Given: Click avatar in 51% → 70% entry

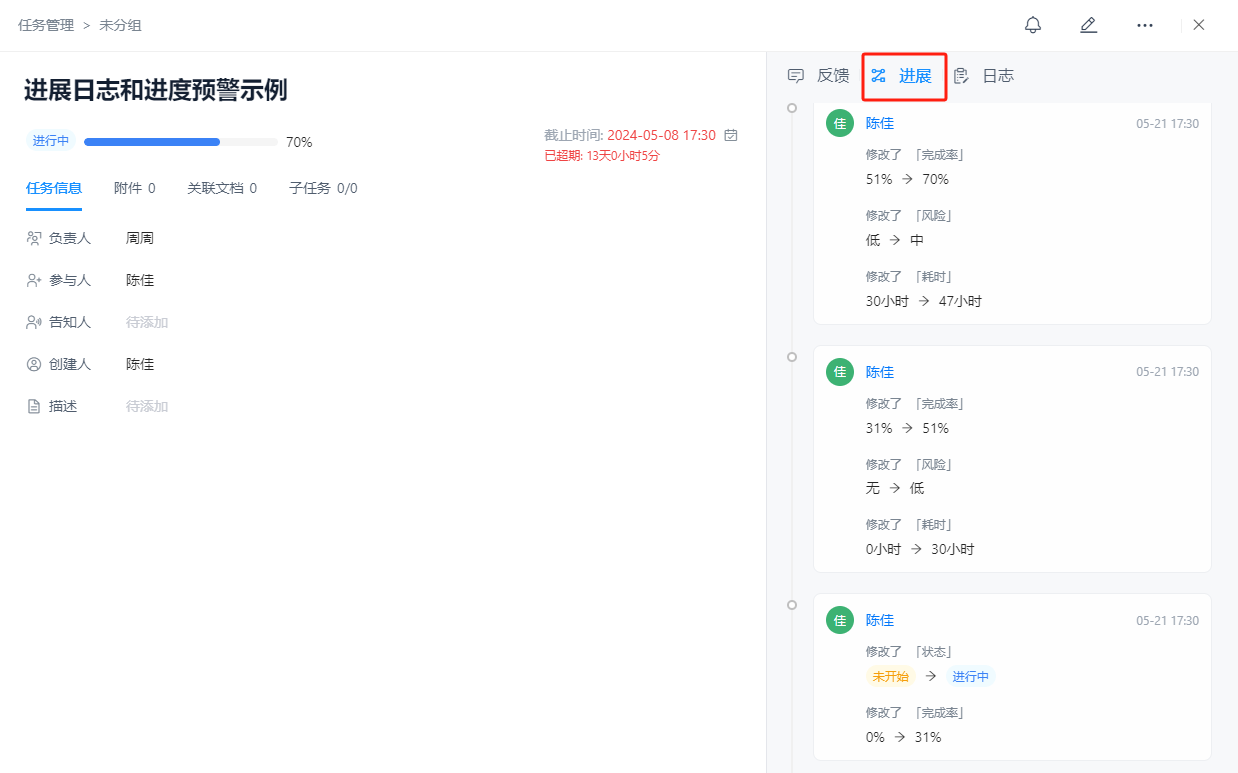Looking at the screenshot, I should (x=840, y=123).
